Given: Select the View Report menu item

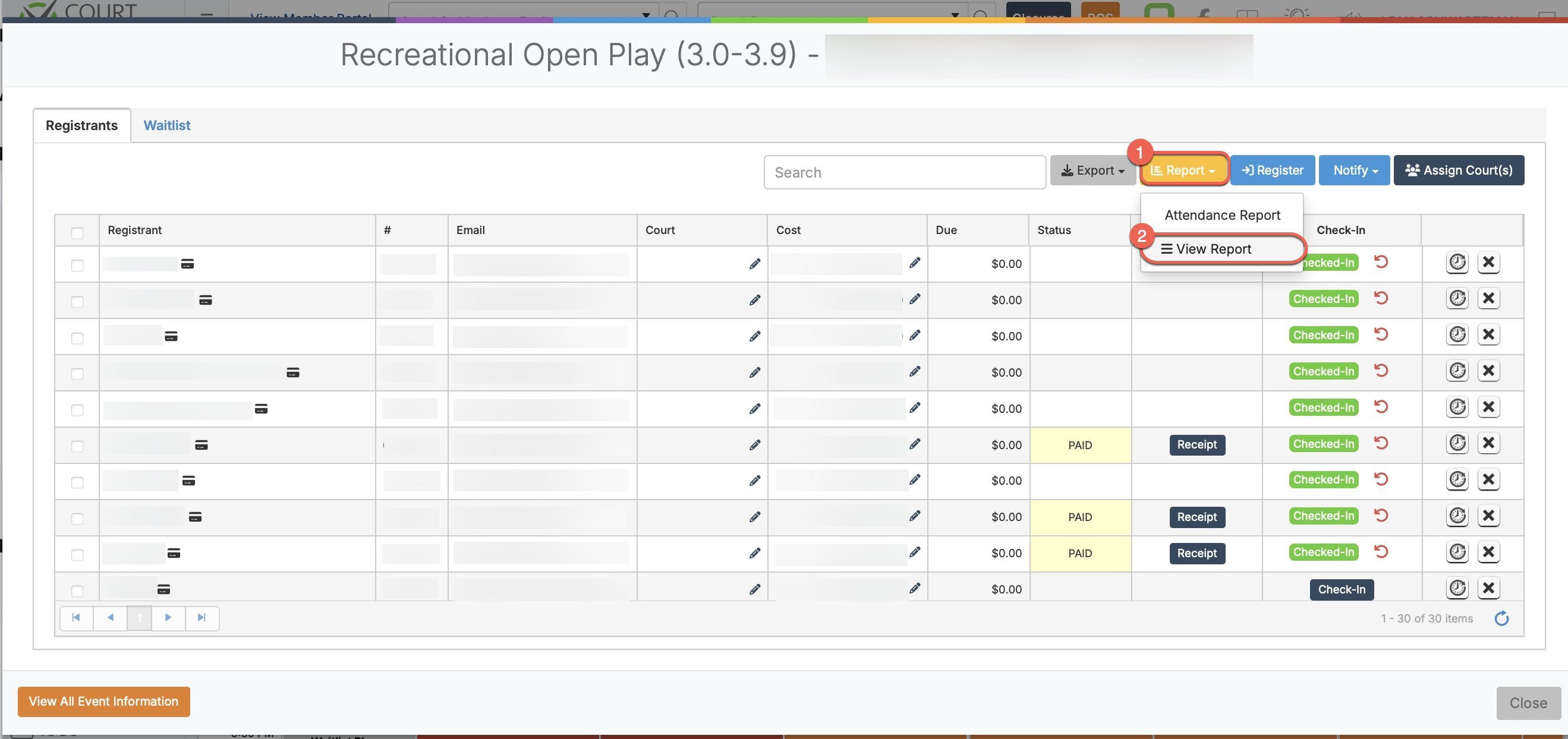Looking at the screenshot, I should (1213, 248).
